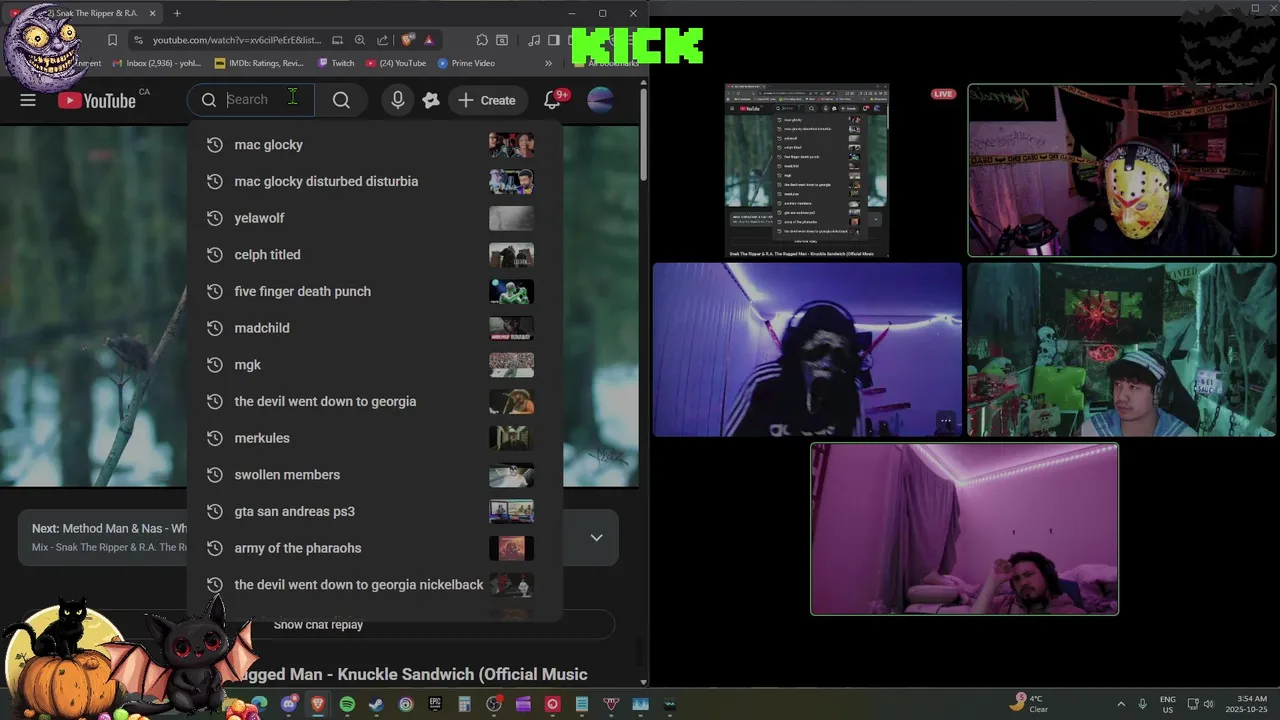Open Epic Games Launcher from the taskbar
The width and height of the screenshot is (1280, 720).
(x=435, y=704)
